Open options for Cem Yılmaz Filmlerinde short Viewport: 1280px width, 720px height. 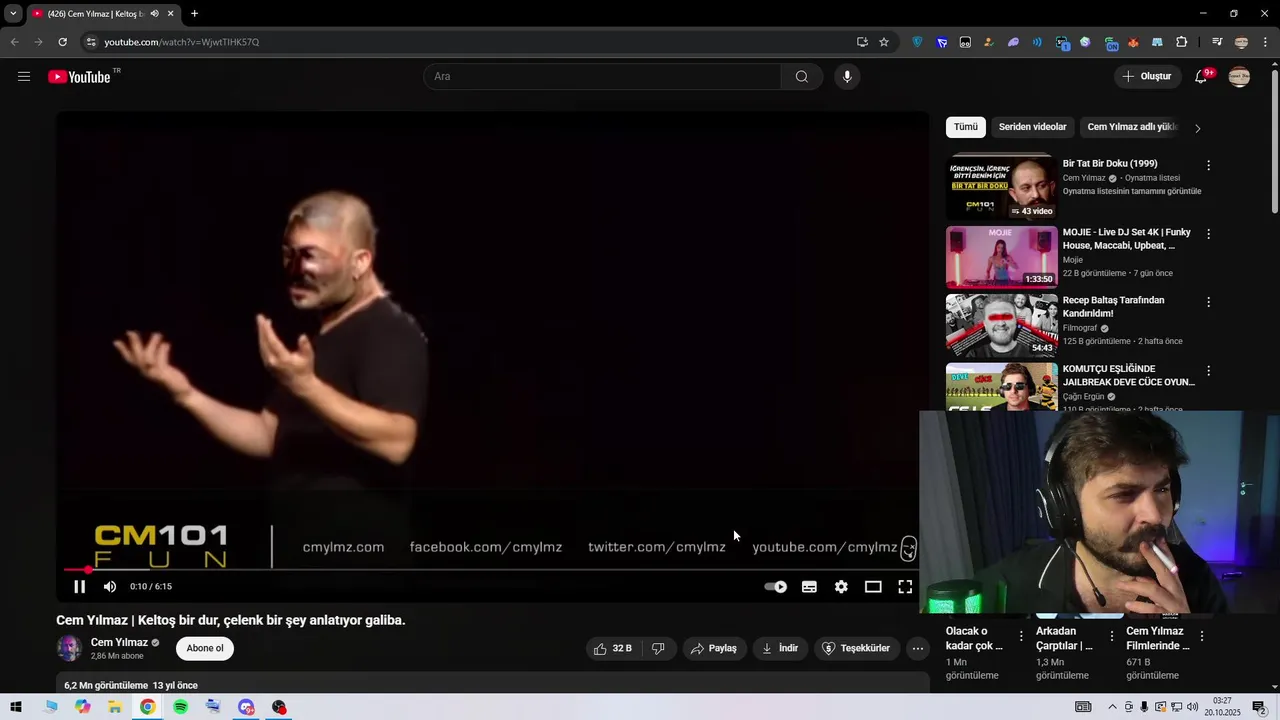point(1201,637)
